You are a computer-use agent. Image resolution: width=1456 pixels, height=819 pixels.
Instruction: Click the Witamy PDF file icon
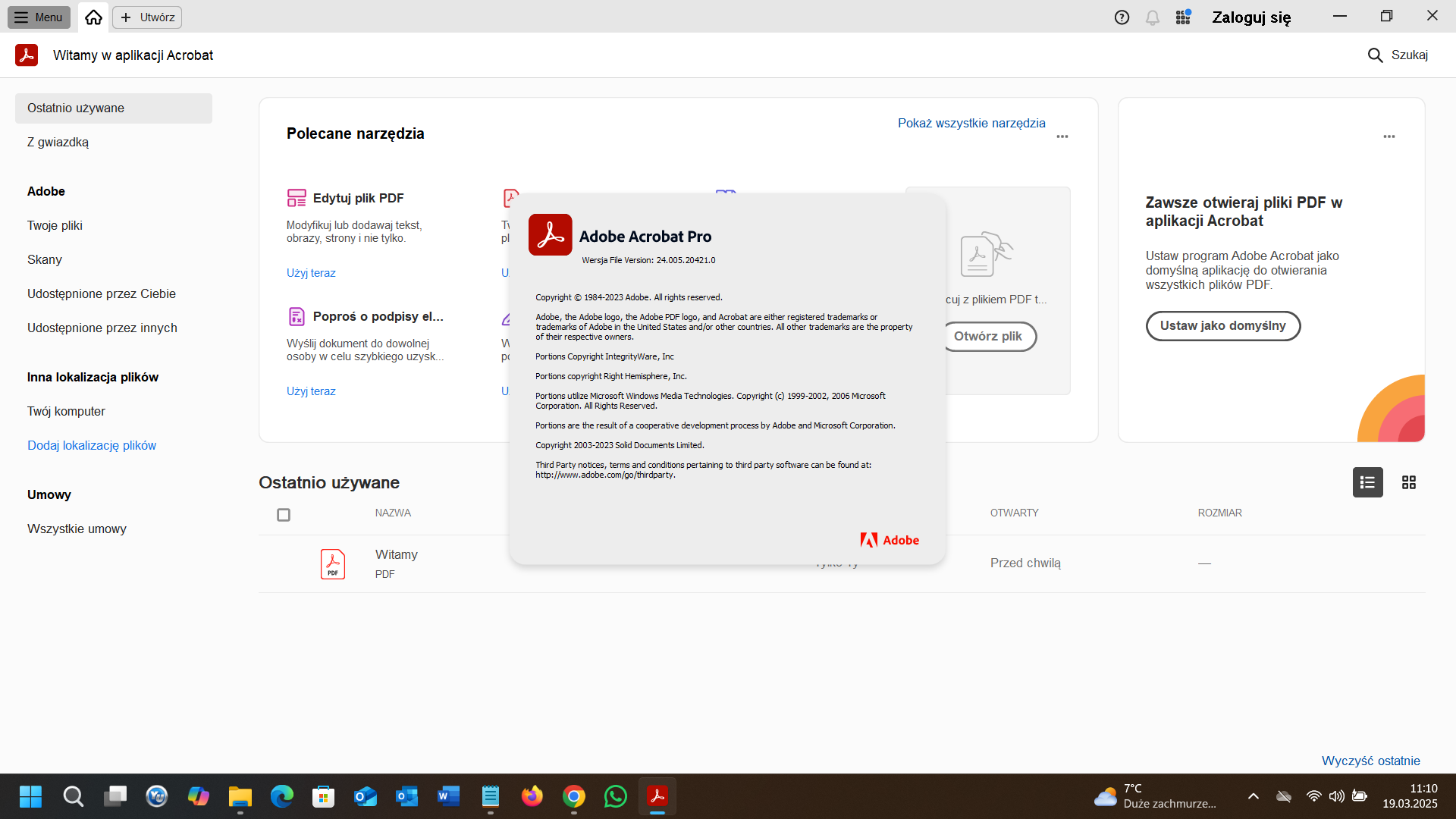click(333, 563)
